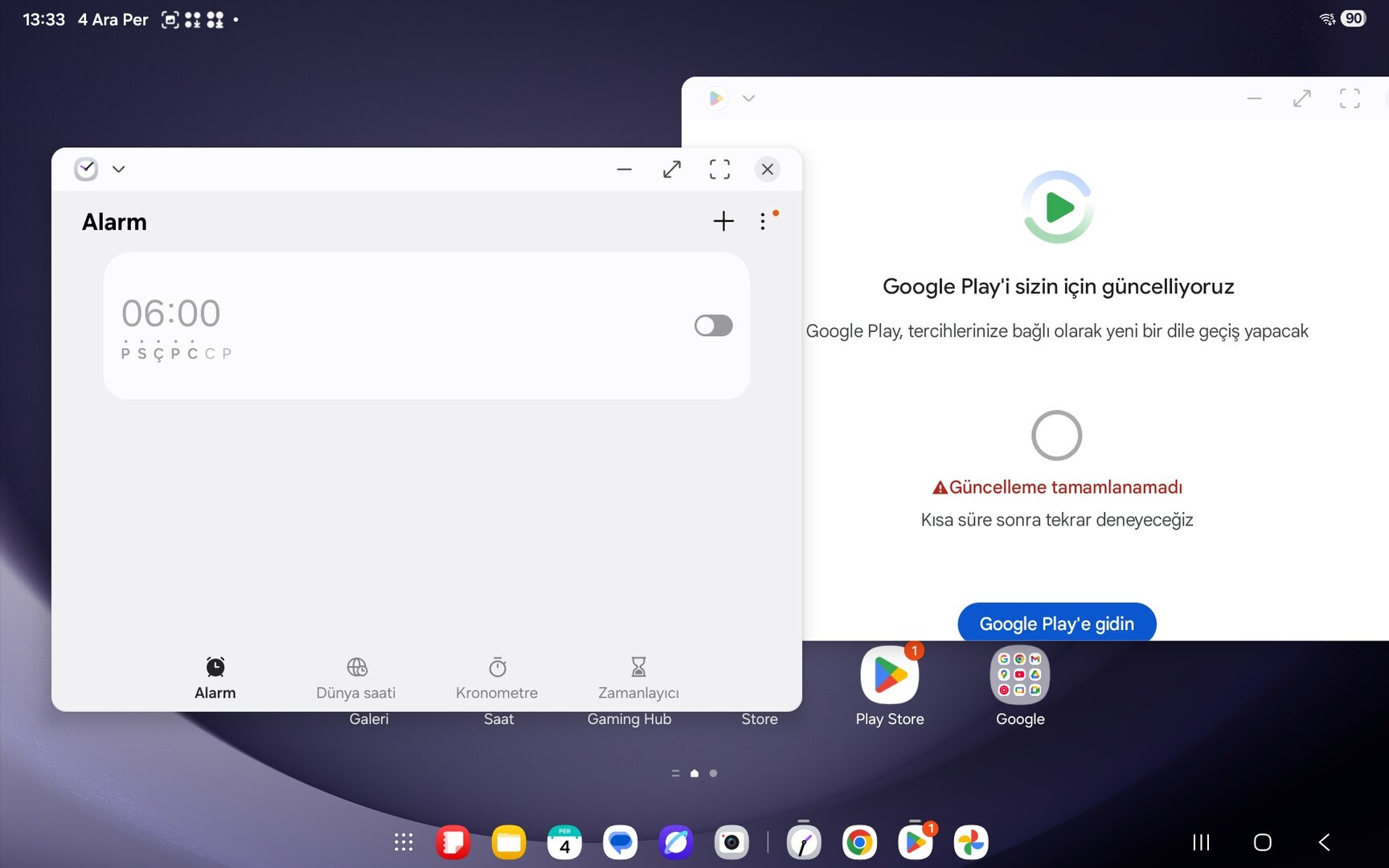Maximize the Google Play window
Screen dimensions: 1389x868
pyautogui.click(x=1302, y=98)
